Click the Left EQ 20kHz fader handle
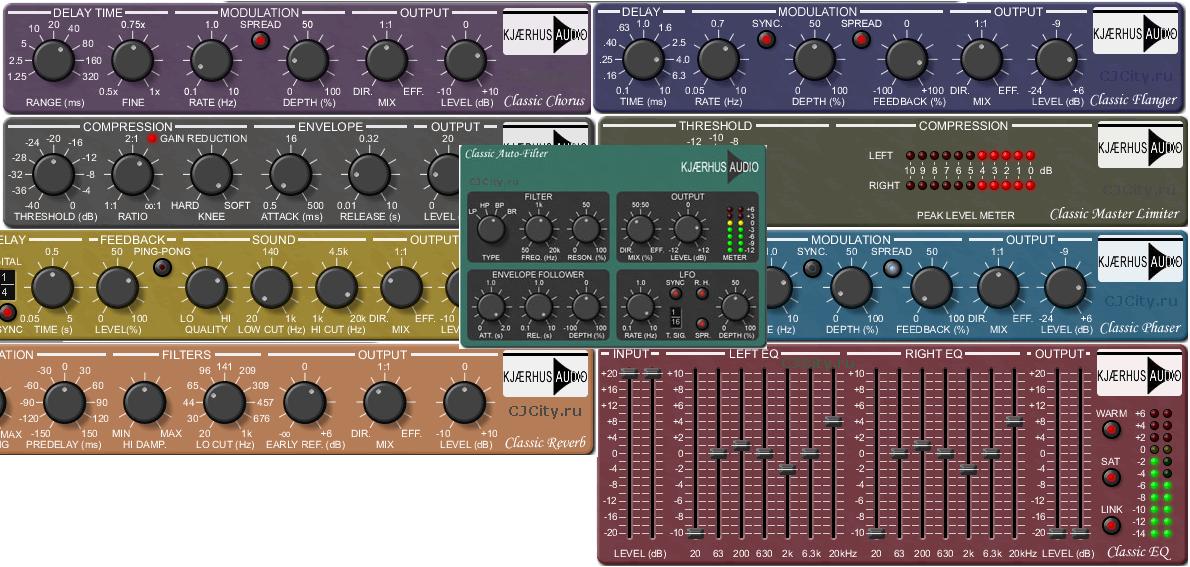 (x=833, y=421)
